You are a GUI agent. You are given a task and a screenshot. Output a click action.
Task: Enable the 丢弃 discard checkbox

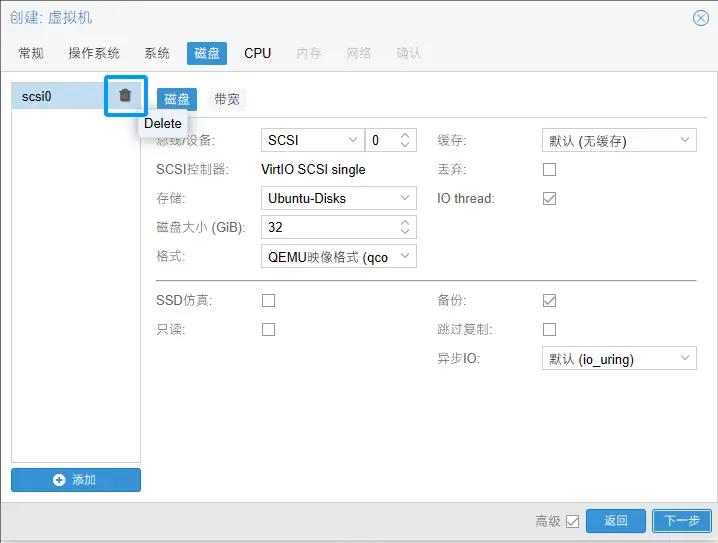point(549,169)
